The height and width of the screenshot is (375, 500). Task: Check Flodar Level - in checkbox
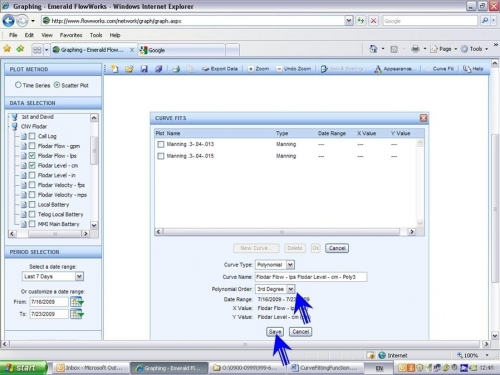pos(32,175)
